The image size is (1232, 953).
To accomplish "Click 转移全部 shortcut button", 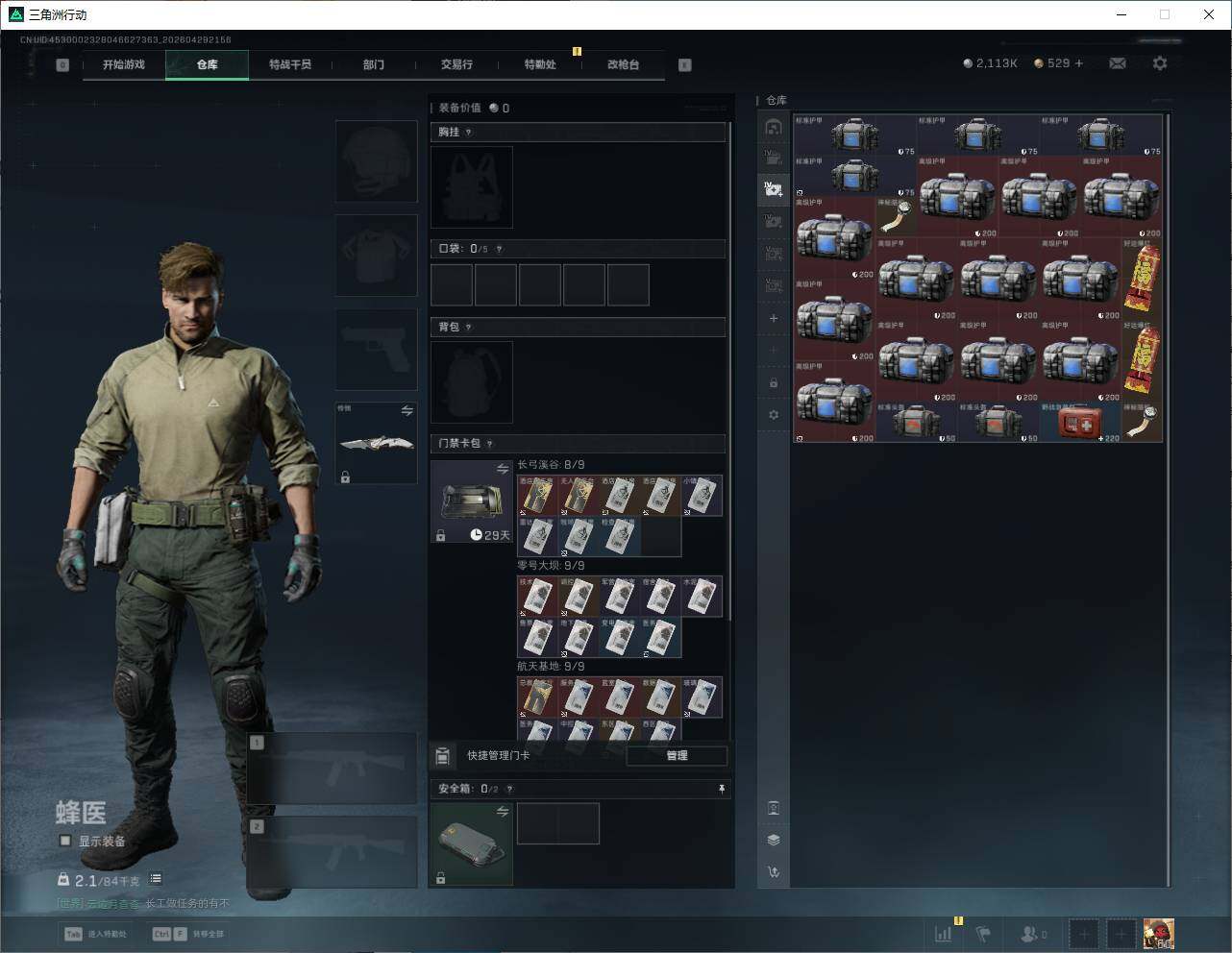I will [x=188, y=934].
